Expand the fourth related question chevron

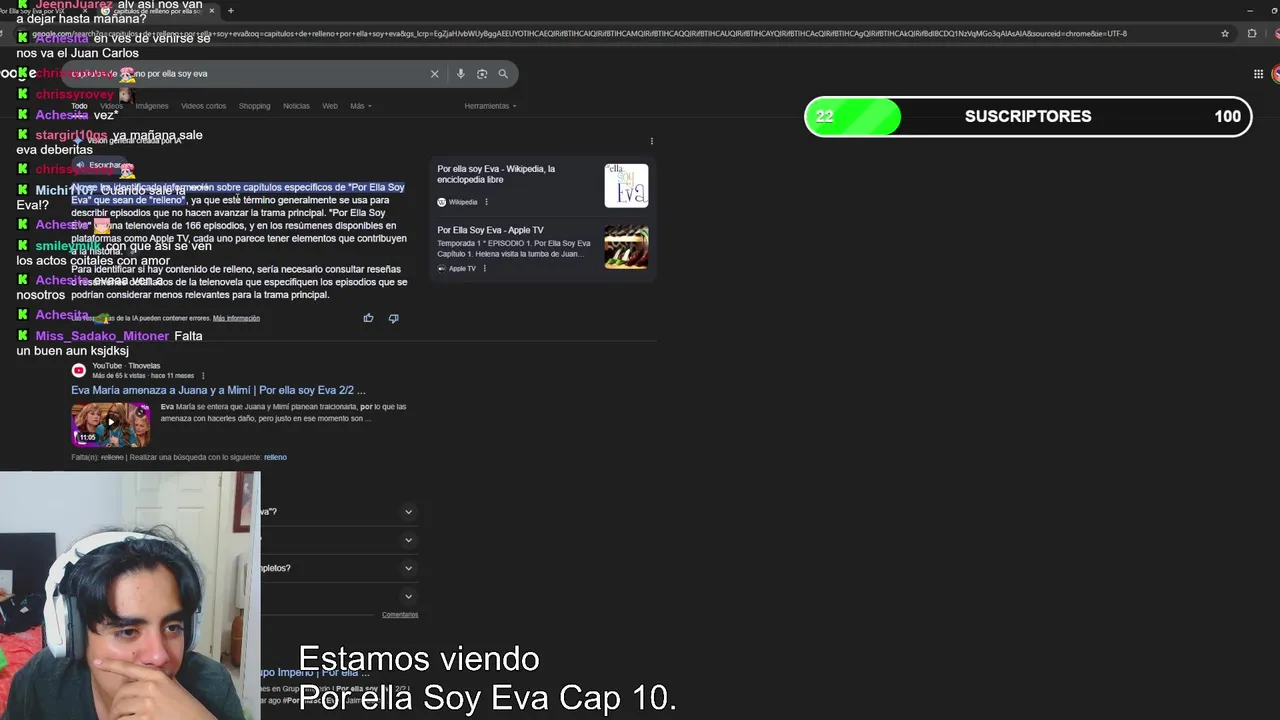[x=408, y=596]
